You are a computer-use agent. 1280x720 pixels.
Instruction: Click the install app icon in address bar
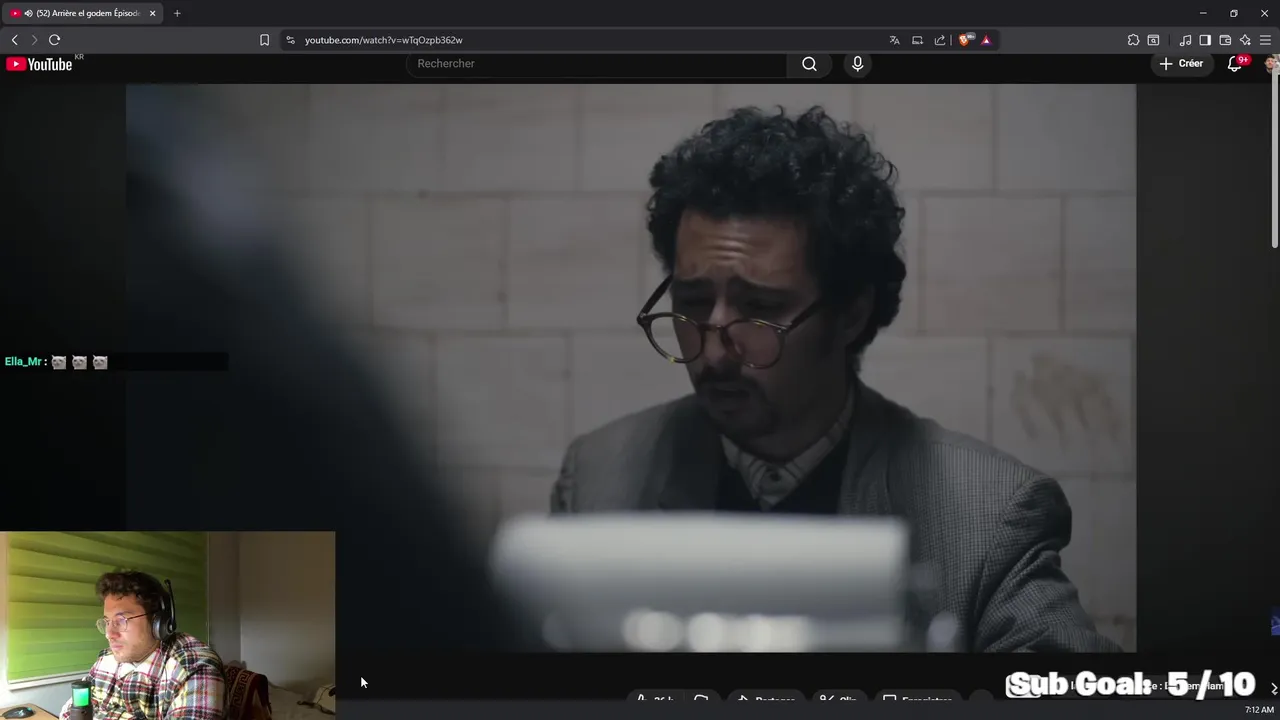point(917,40)
